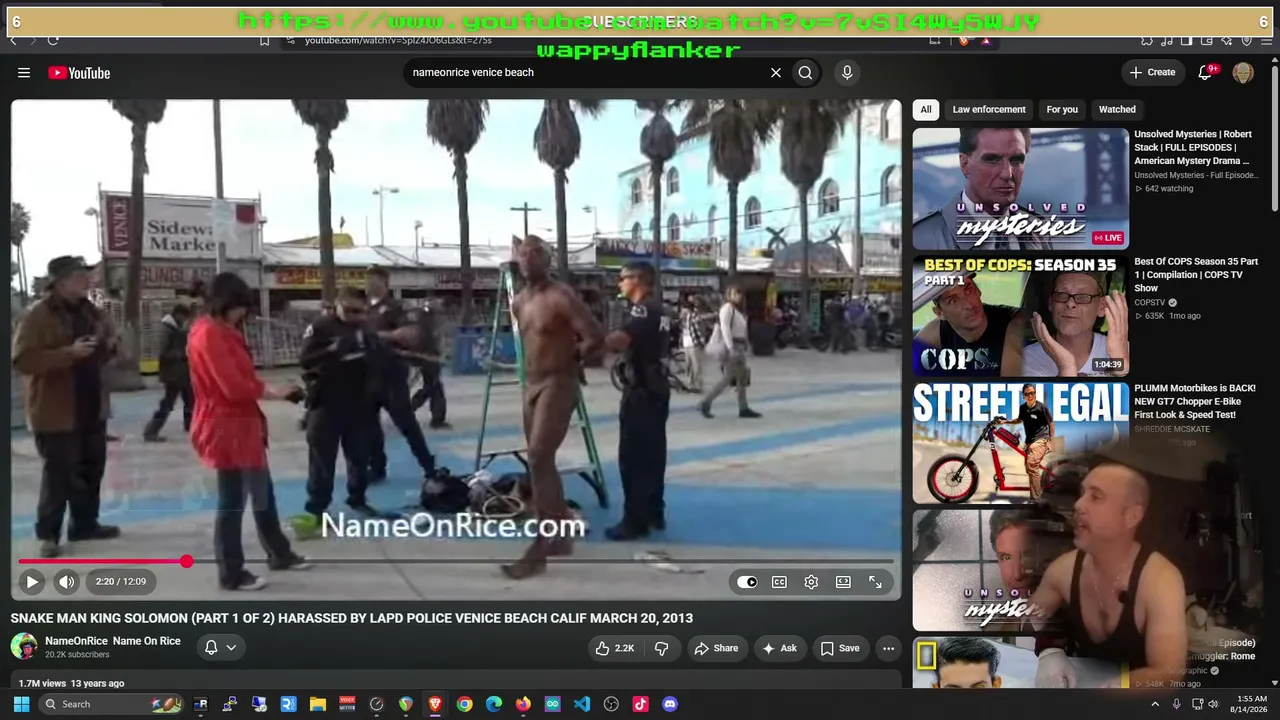
Task: Click the Windows taskbar Search box
Action: pyautogui.click(x=111, y=704)
